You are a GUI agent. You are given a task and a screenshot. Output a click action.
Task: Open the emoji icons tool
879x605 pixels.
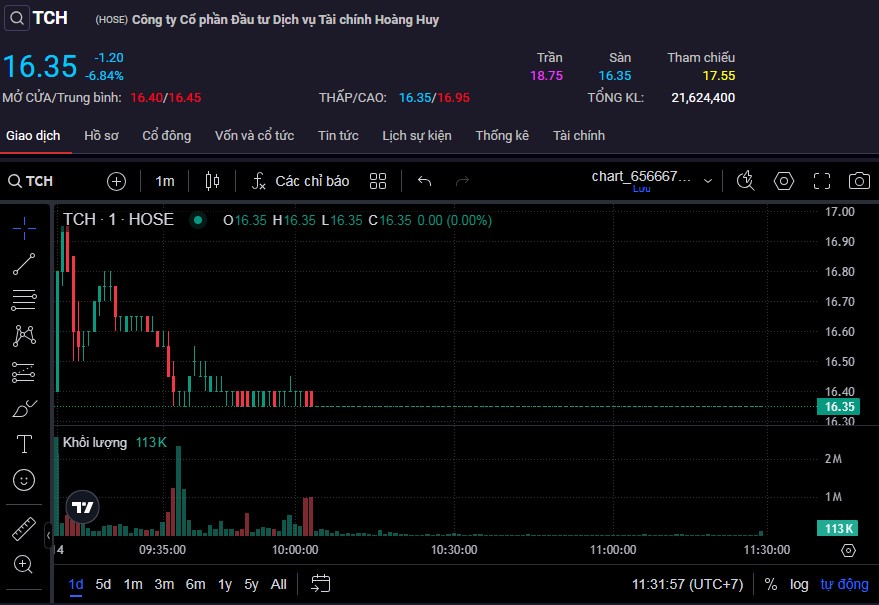pos(24,480)
